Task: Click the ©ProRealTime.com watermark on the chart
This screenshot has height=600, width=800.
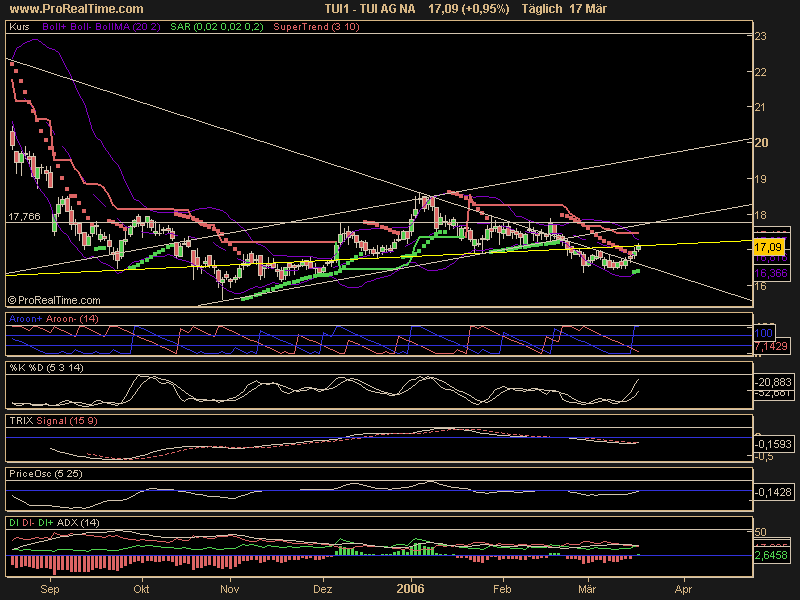Action: click(x=54, y=299)
